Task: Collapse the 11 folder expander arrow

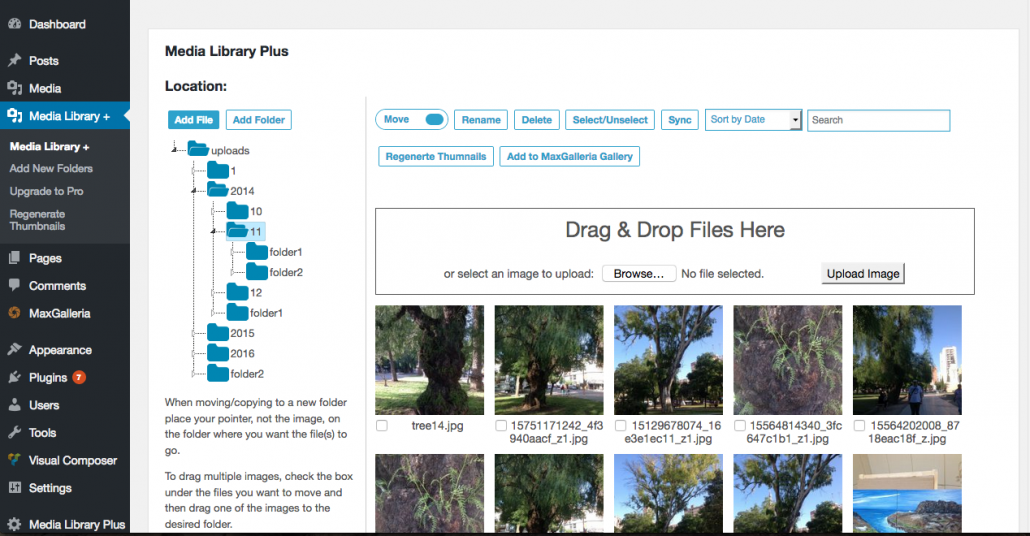Action: [213, 231]
